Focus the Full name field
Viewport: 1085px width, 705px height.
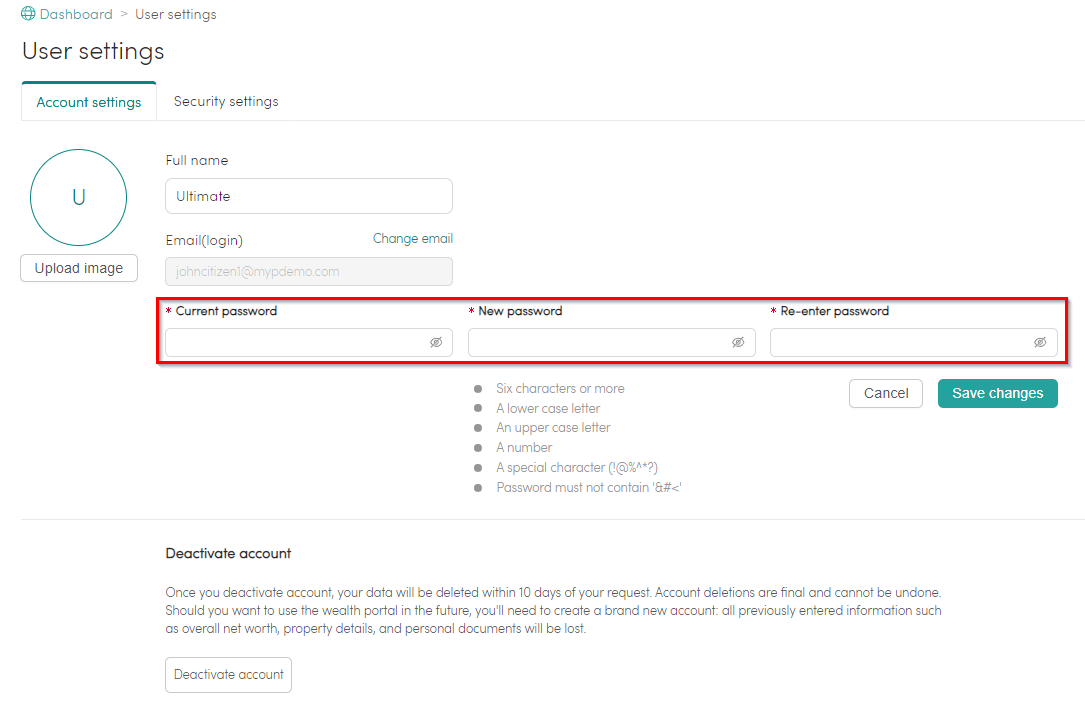(309, 196)
